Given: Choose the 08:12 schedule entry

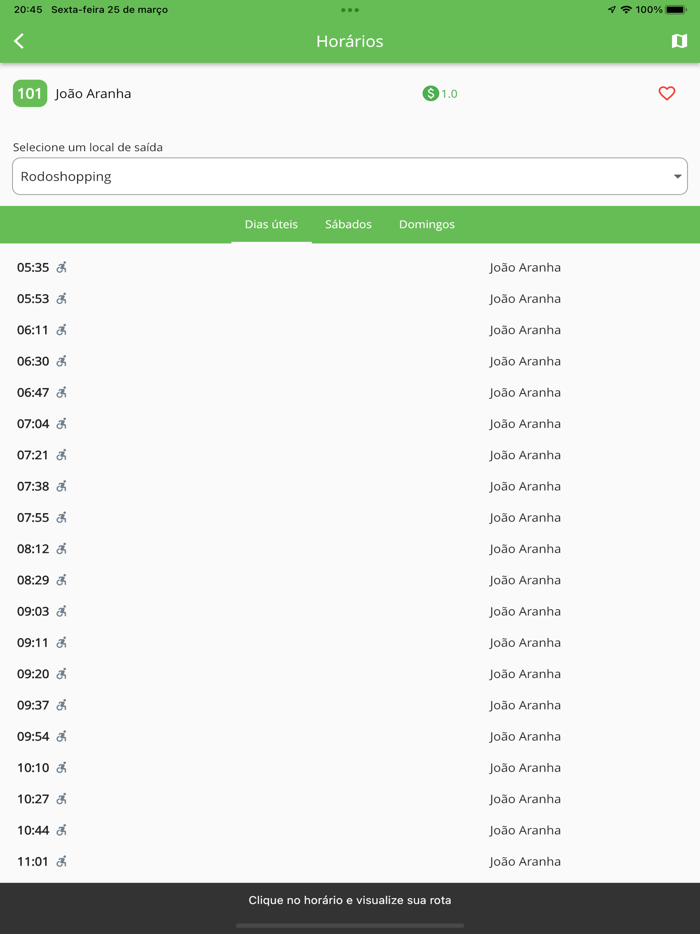Looking at the screenshot, I should tap(33, 549).
